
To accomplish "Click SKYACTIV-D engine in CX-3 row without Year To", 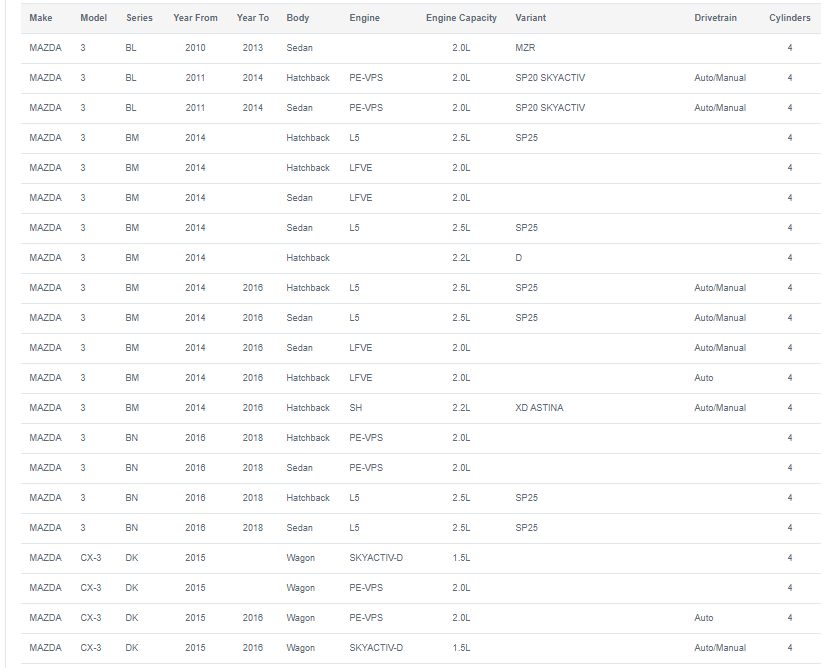I will coord(376,558).
